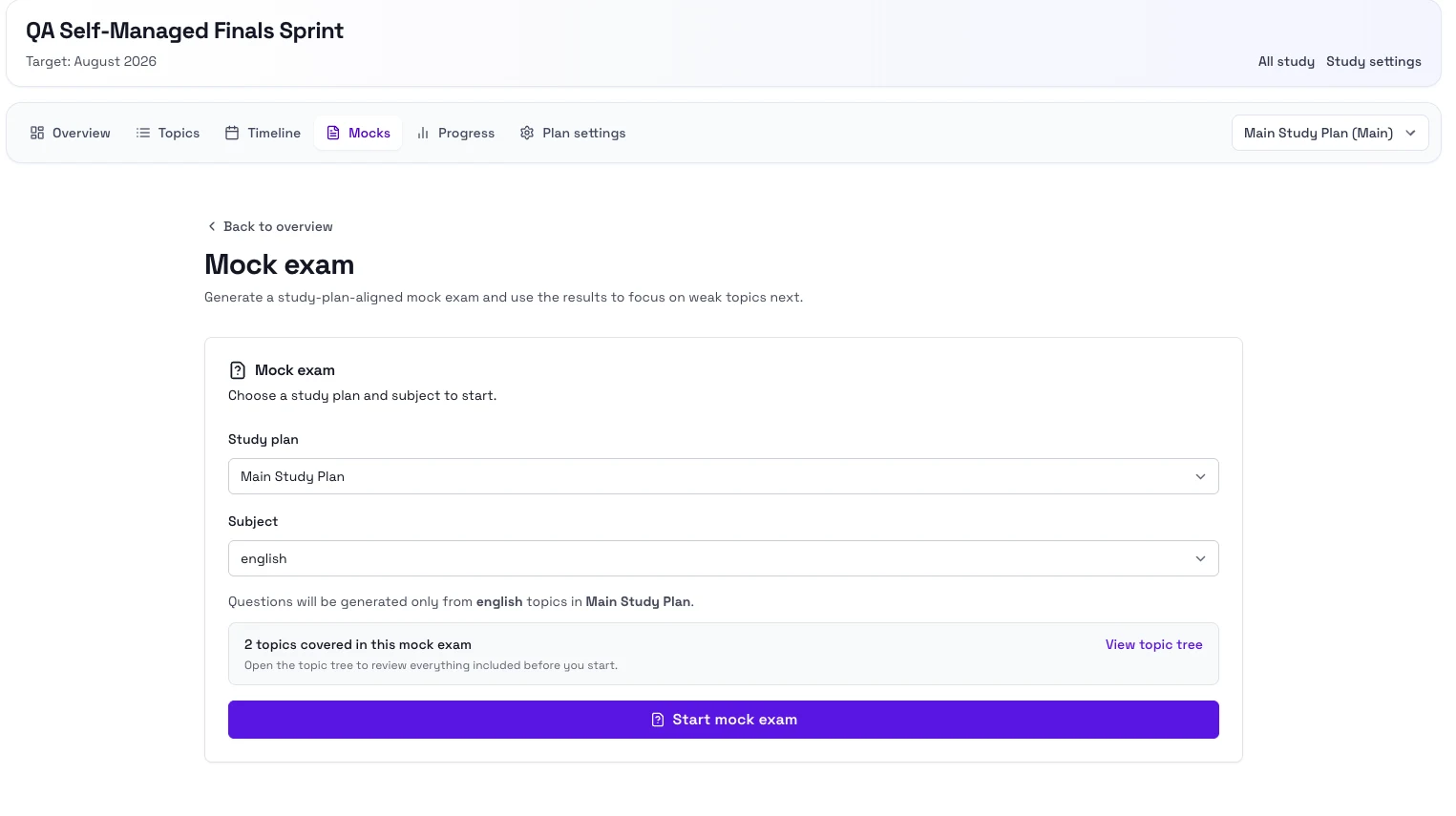Click the back chevron arrow icon

[212, 227]
